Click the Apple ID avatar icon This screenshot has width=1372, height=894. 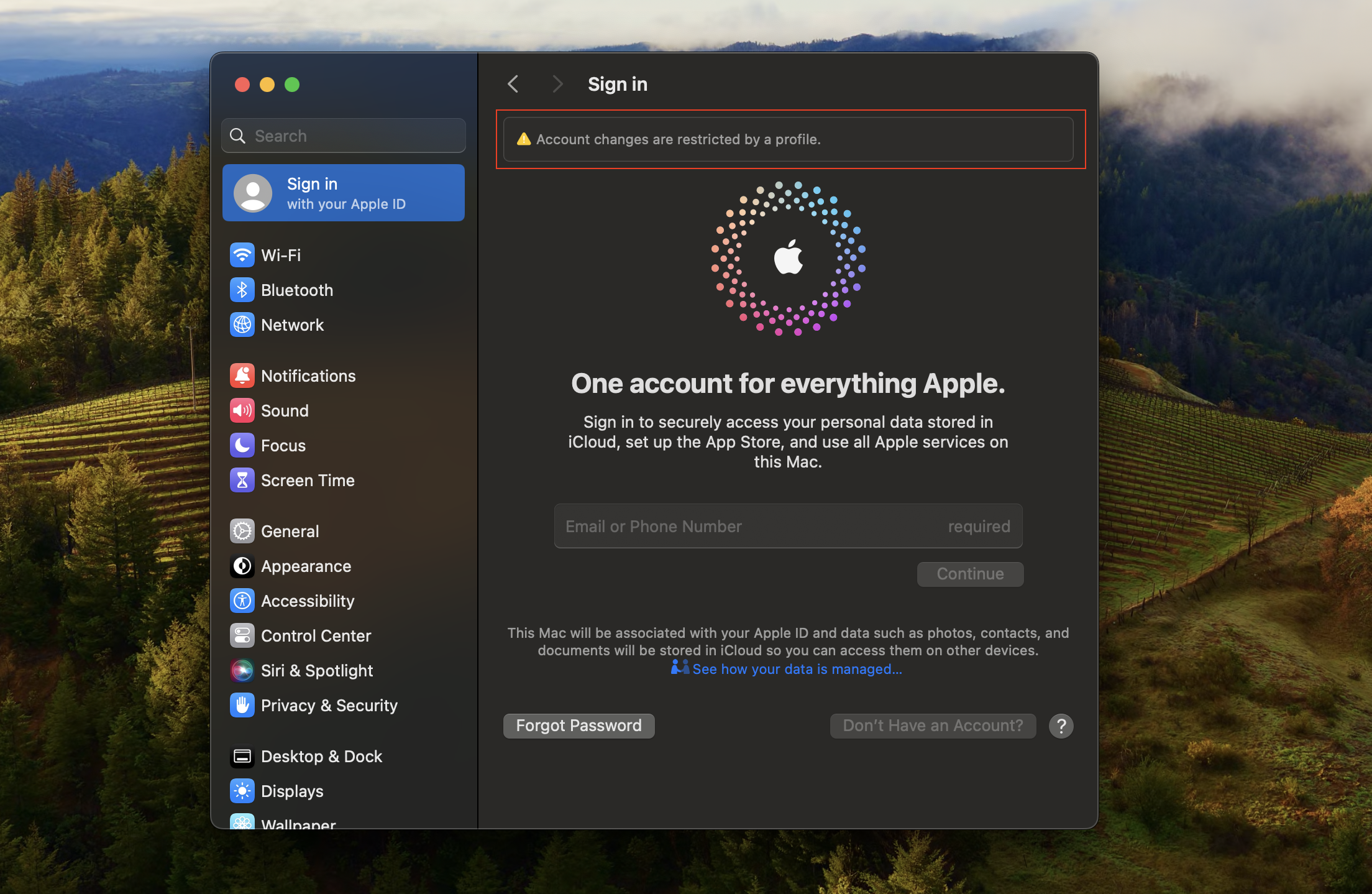pos(253,193)
